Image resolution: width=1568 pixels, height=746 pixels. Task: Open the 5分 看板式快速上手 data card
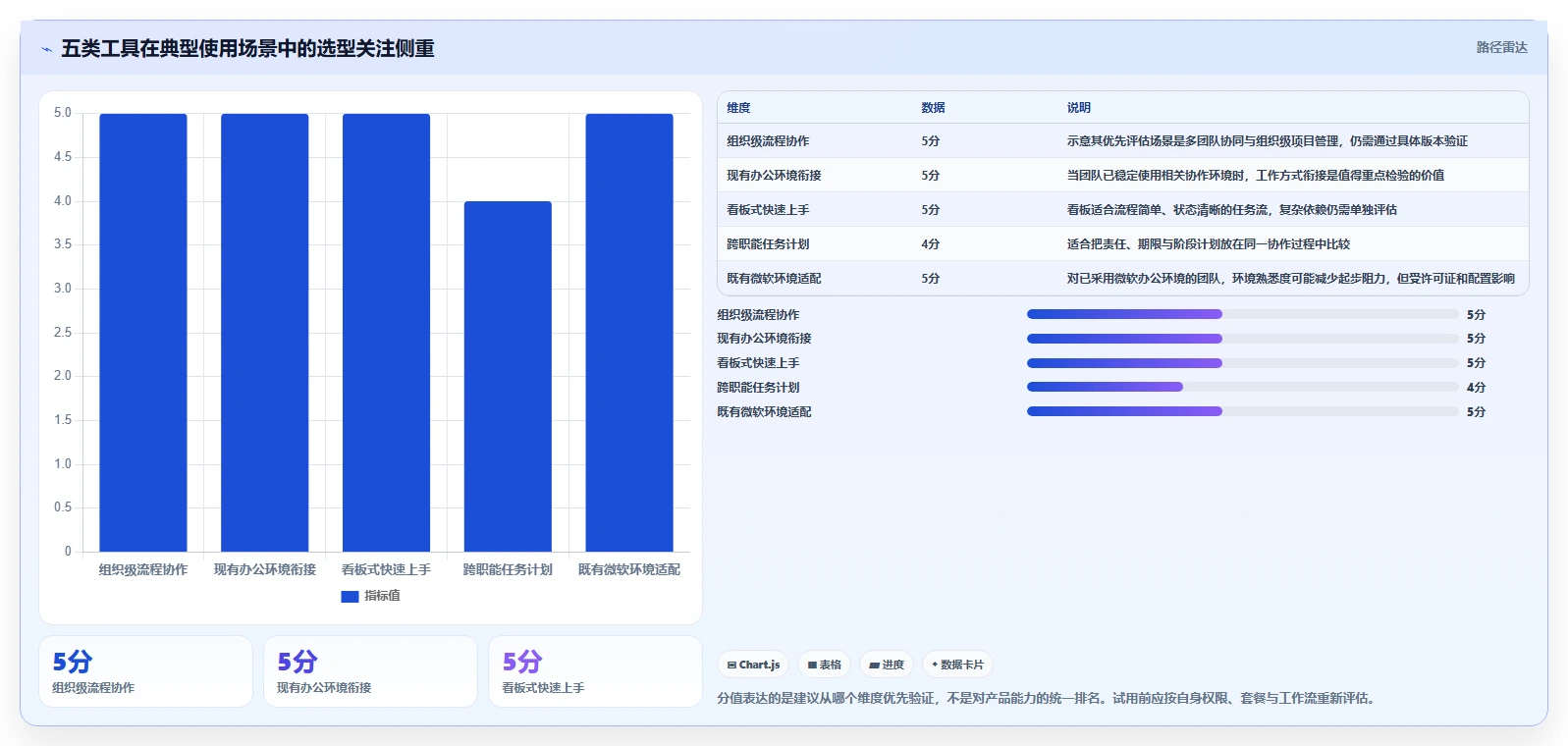(x=595, y=671)
